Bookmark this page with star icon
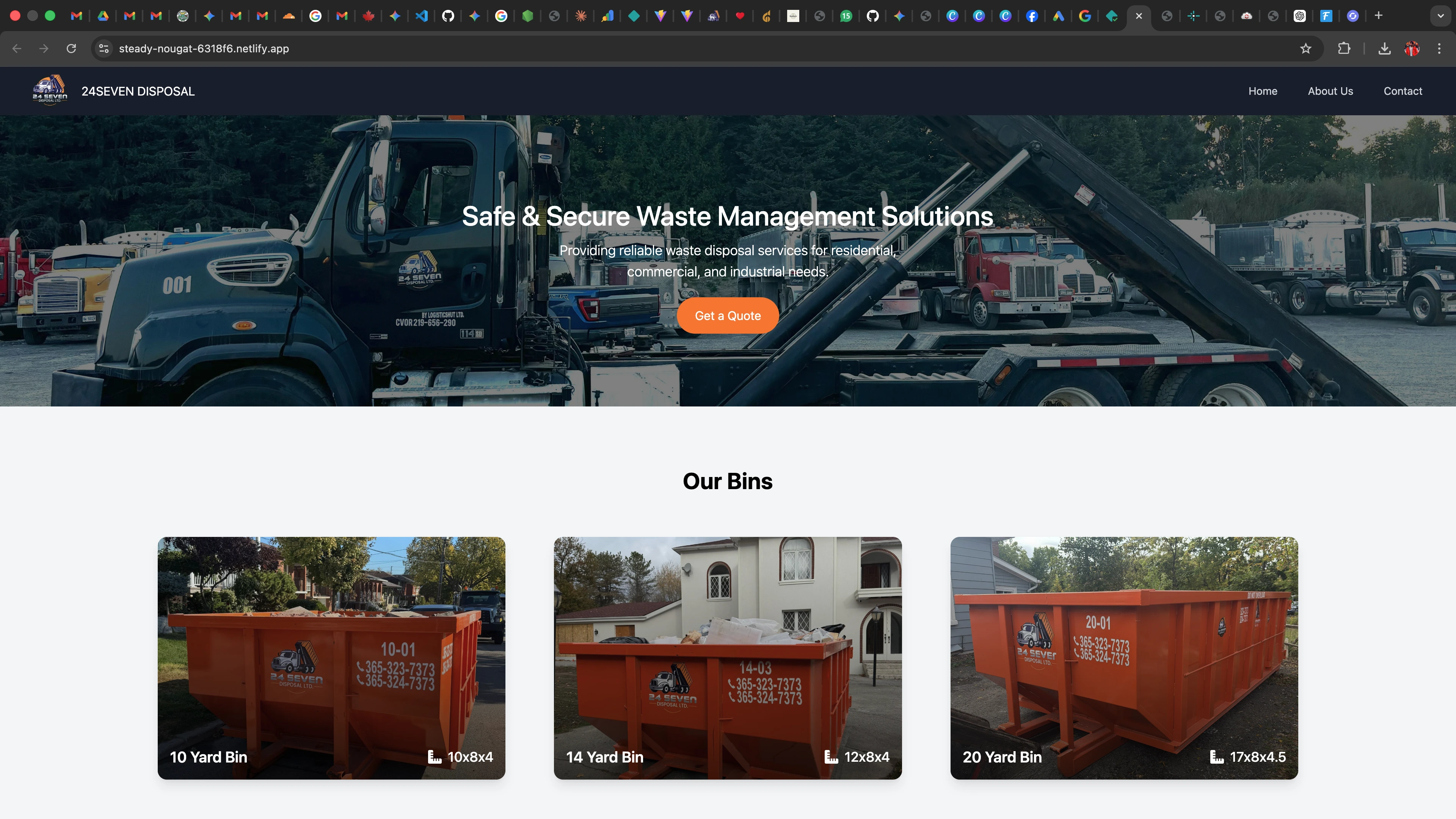Image resolution: width=1456 pixels, height=819 pixels. click(x=1305, y=49)
